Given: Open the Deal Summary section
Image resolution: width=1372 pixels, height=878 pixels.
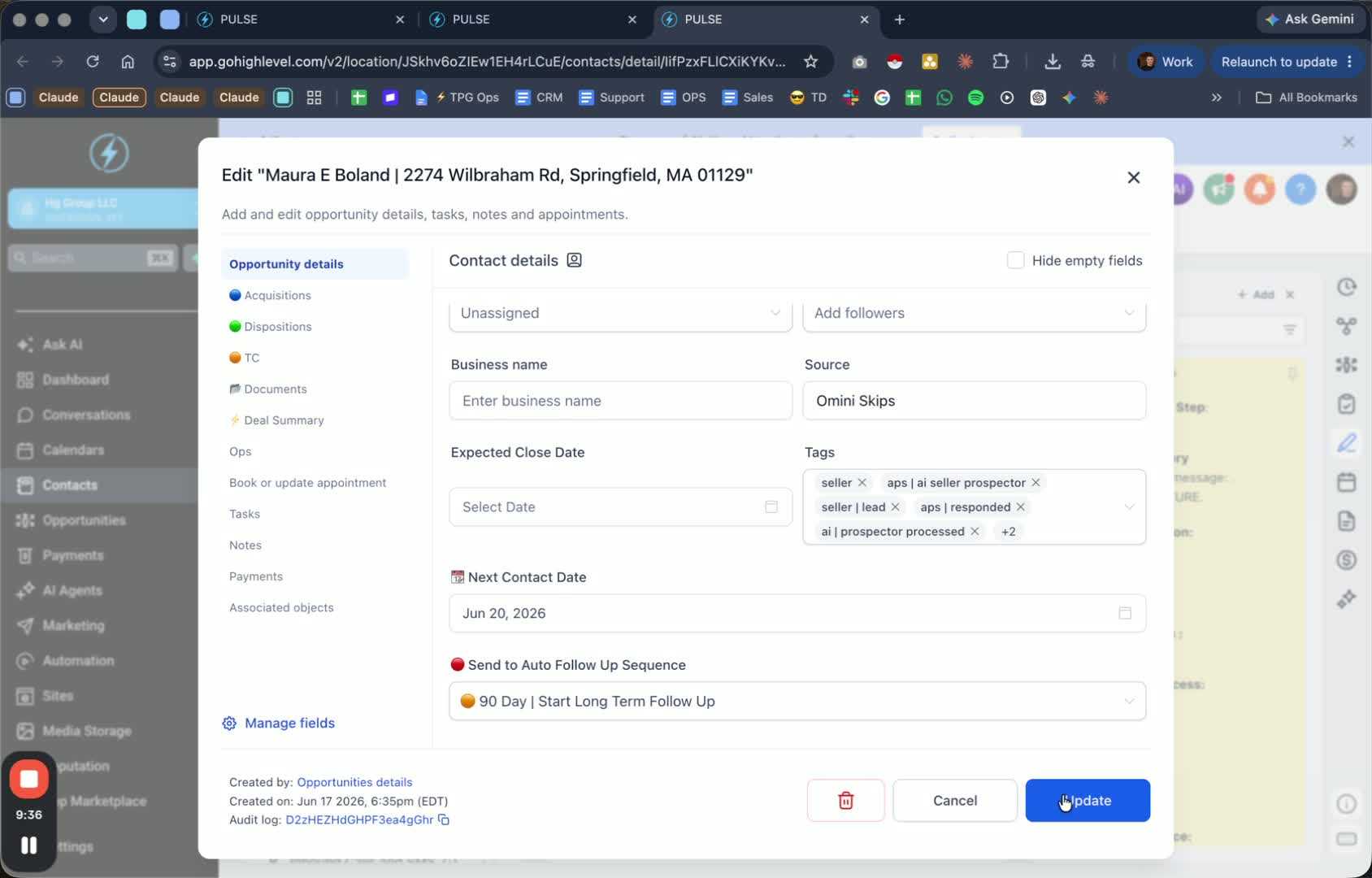Looking at the screenshot, I should pyautogui.click(x=277, y=420).
